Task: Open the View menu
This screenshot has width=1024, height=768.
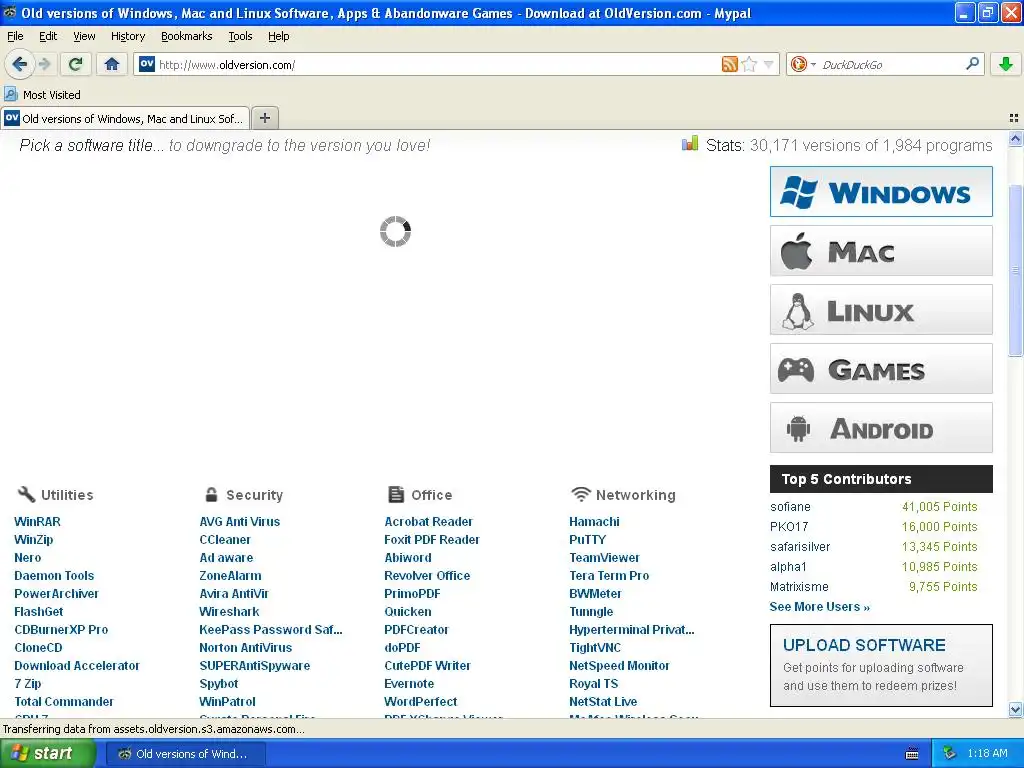Action: tap(84, 36)
